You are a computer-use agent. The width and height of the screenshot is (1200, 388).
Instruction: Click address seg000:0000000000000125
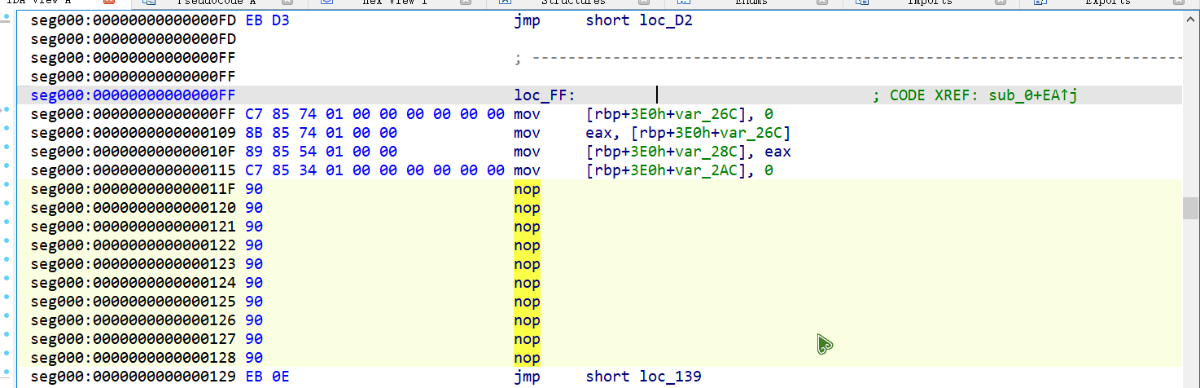tap(133, 302)
